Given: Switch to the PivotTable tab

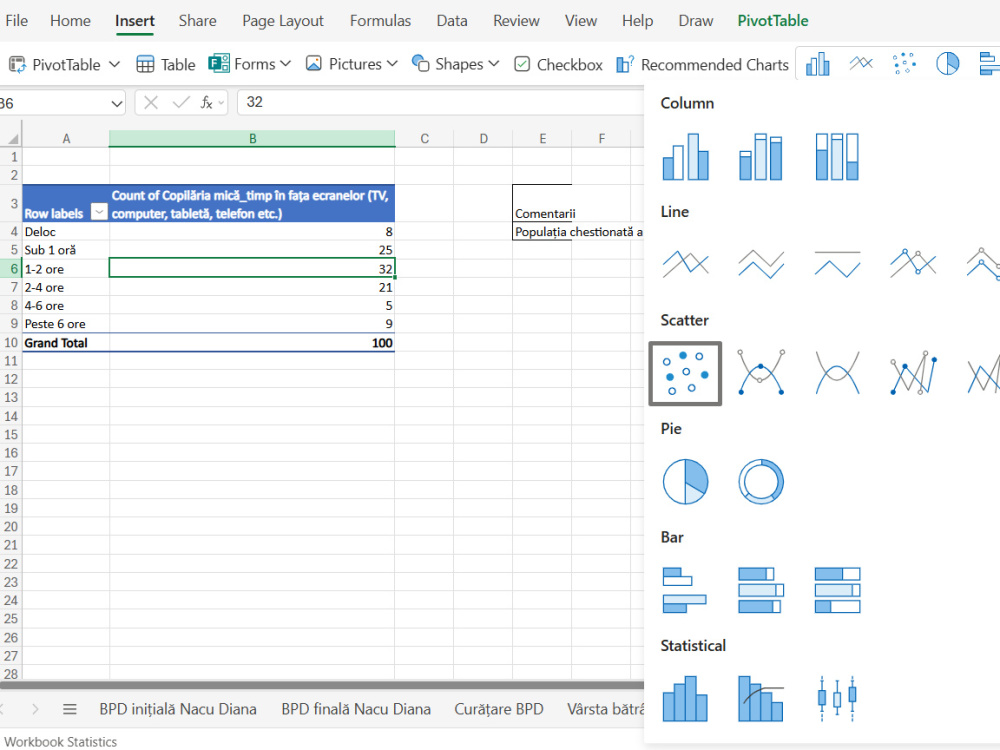Looking at the screenshot, I should (x=772, y=20).
